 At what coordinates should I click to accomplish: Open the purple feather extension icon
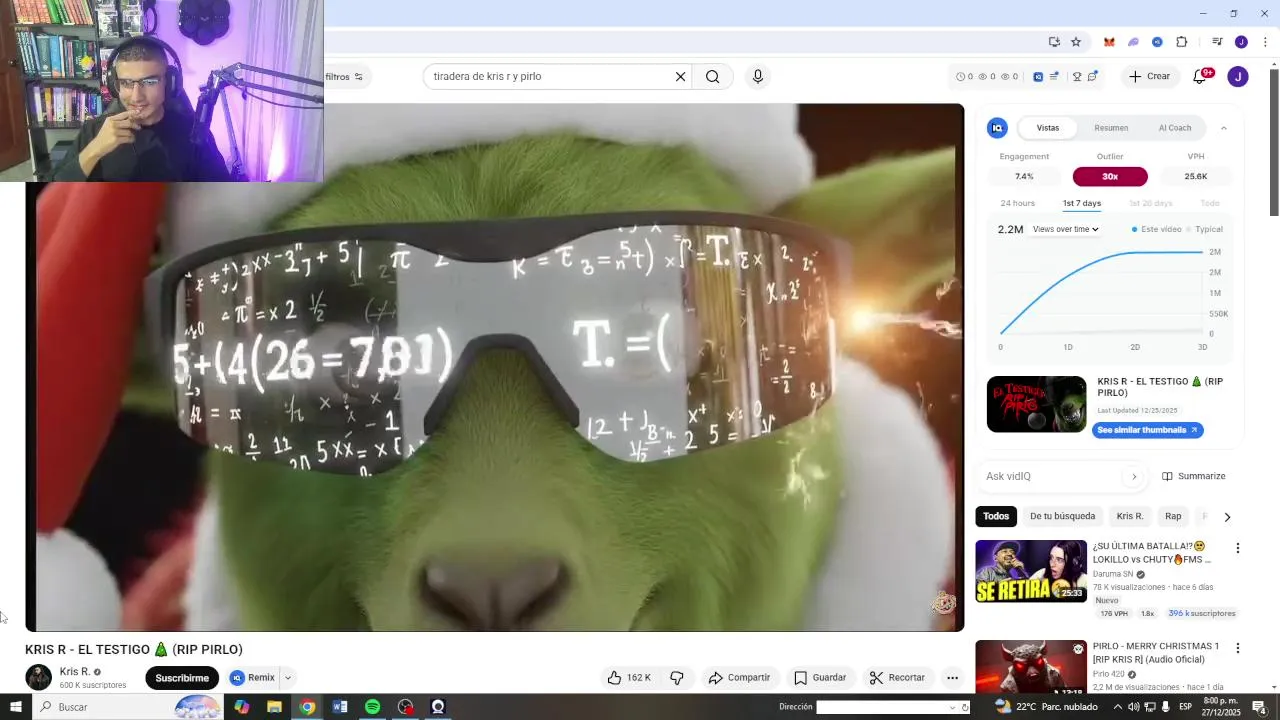pos(1133,42)
